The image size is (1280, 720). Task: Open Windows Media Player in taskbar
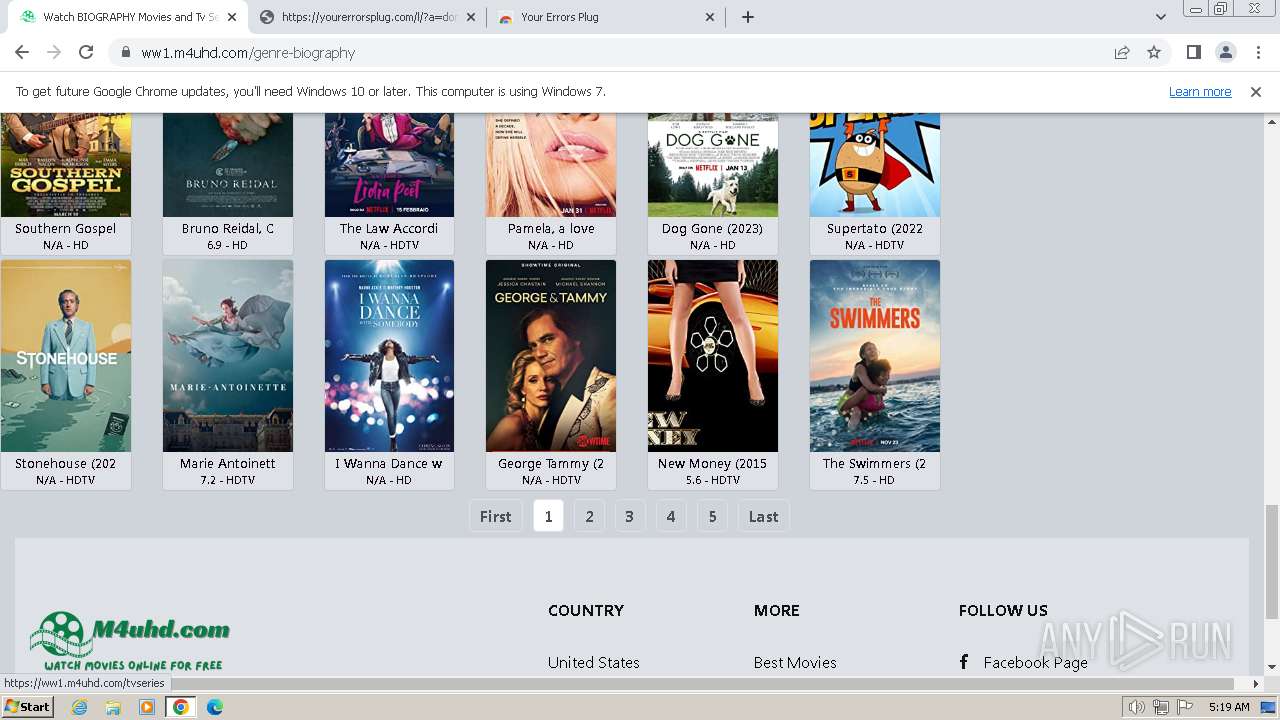[147, 707]
